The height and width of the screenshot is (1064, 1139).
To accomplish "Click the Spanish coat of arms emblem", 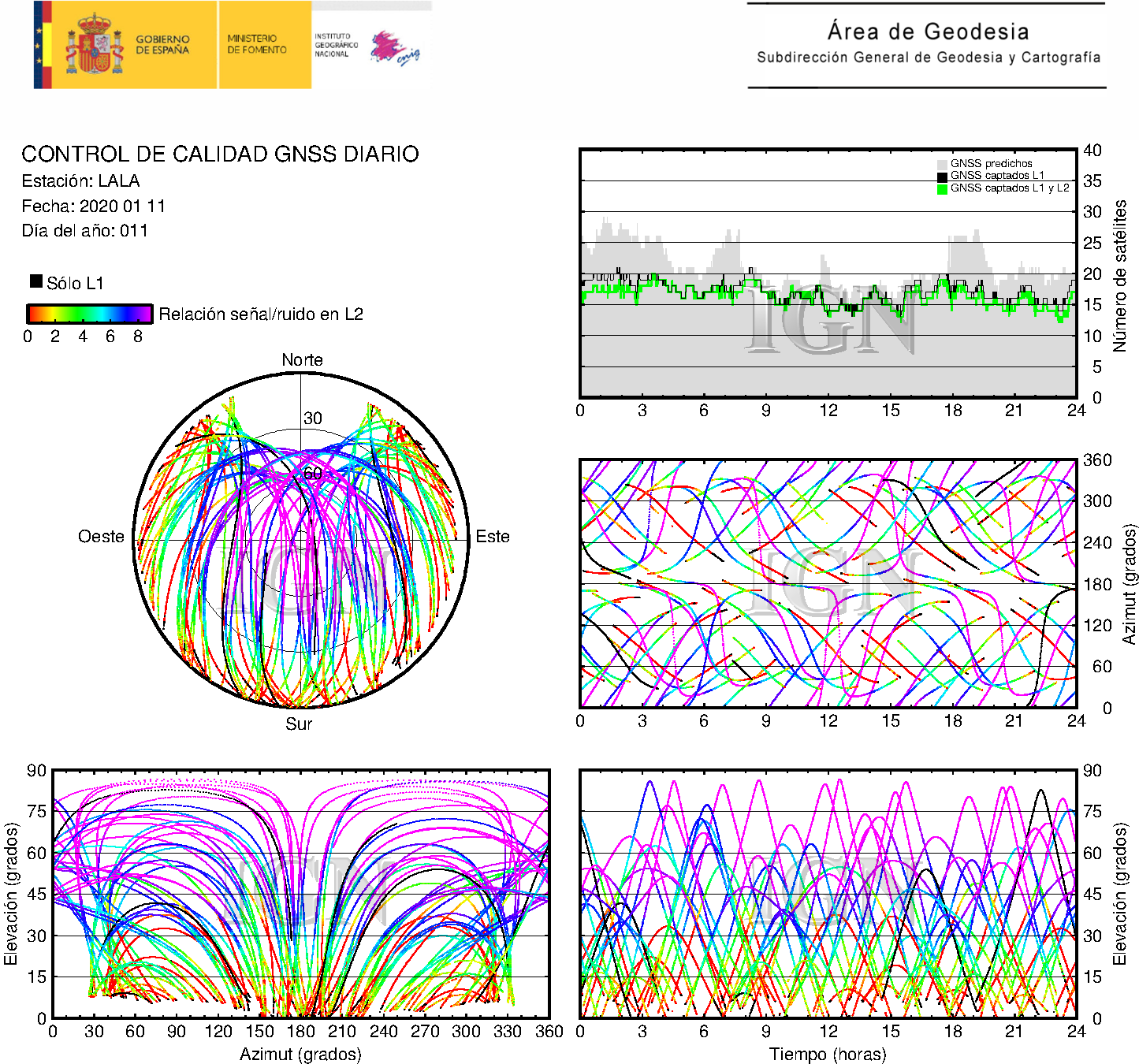I will pyautogui.click(x=94, y=46).
